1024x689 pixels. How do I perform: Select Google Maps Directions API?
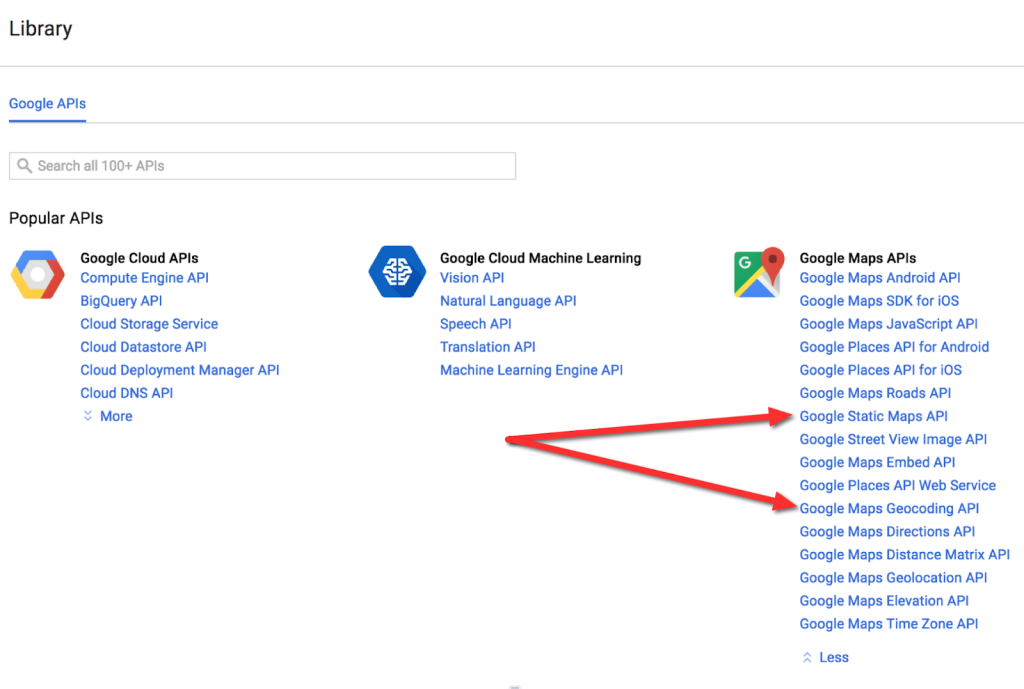coord(887,531)
